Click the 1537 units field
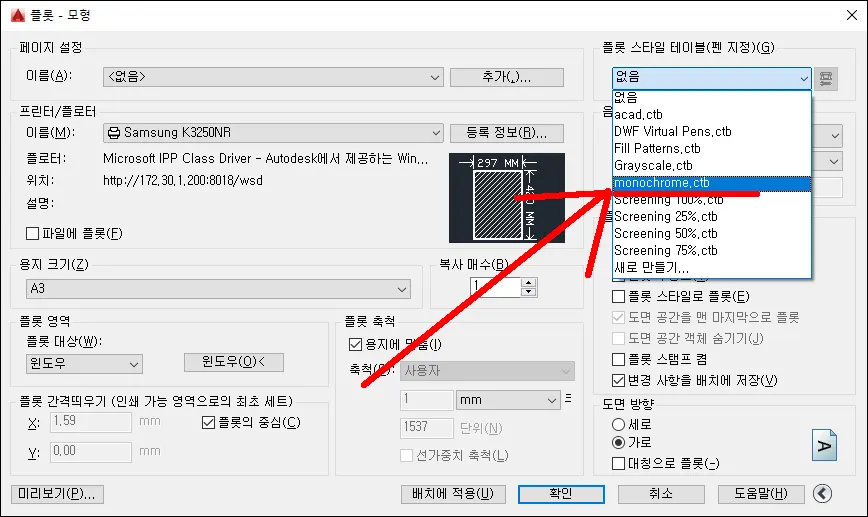 click(426, 427)
